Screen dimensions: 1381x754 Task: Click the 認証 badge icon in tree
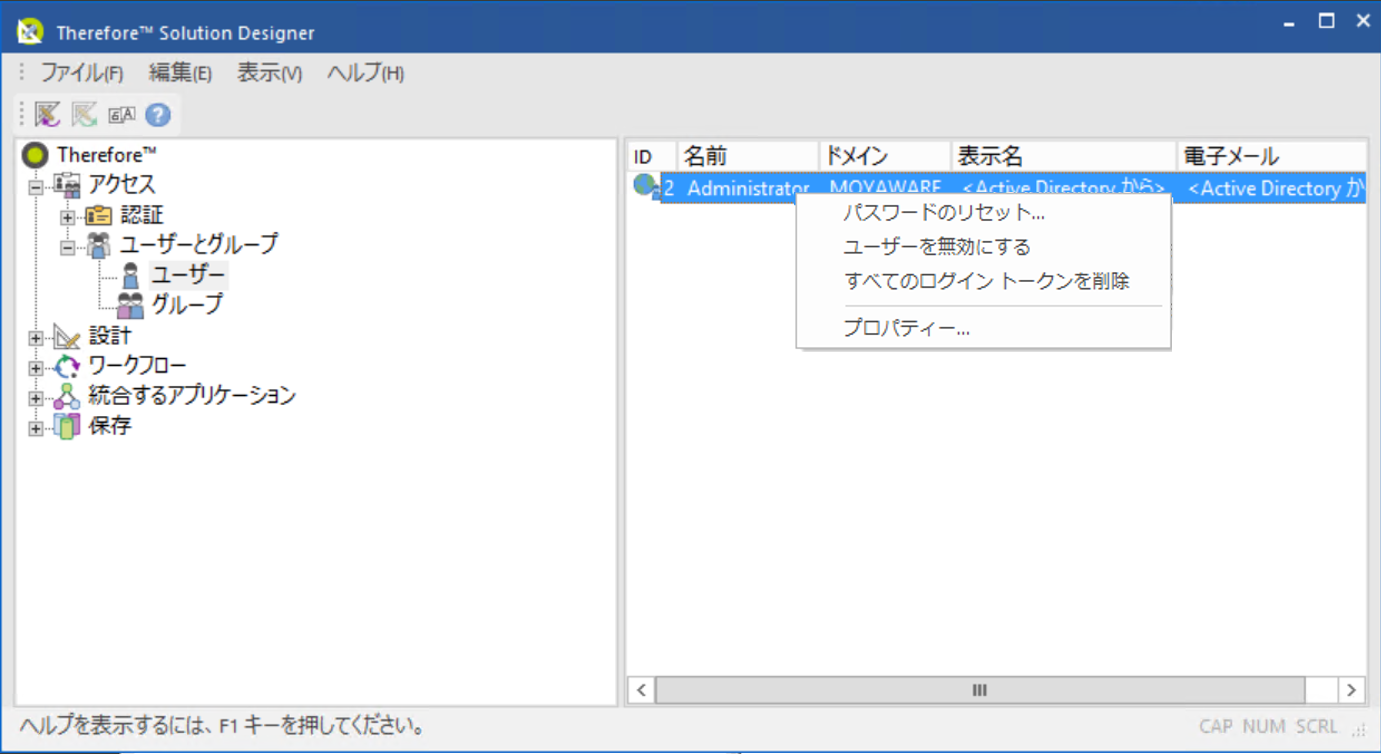click(98, 215)
